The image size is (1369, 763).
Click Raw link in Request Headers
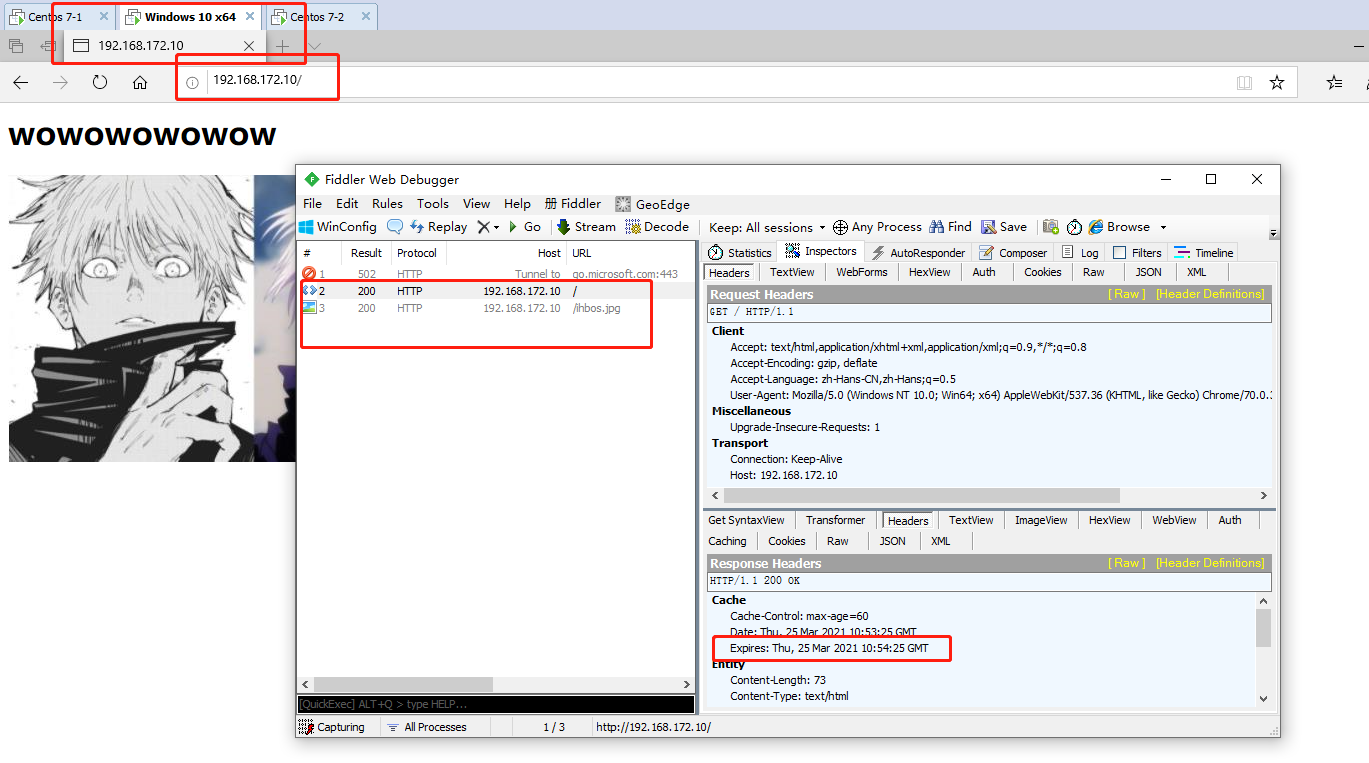[1127, 294]
